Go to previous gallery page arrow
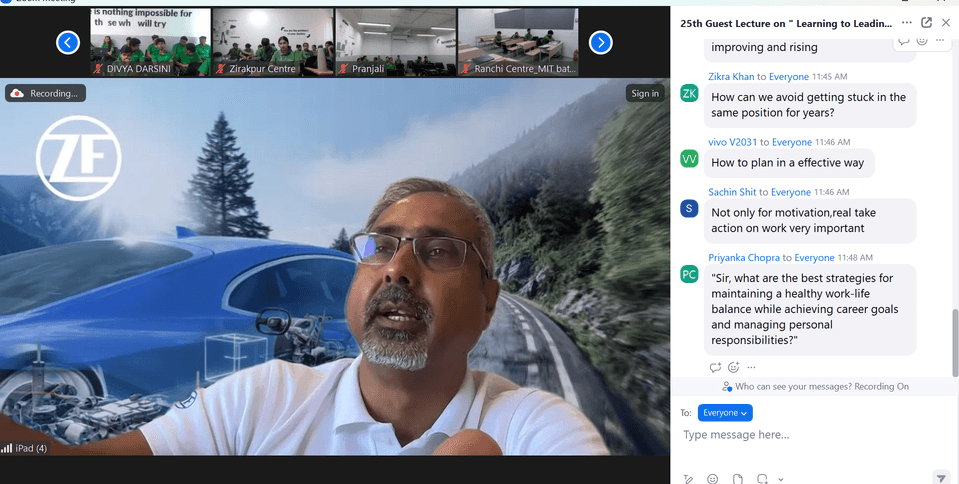This screenshot has width=959, height=484. [68, 42]
